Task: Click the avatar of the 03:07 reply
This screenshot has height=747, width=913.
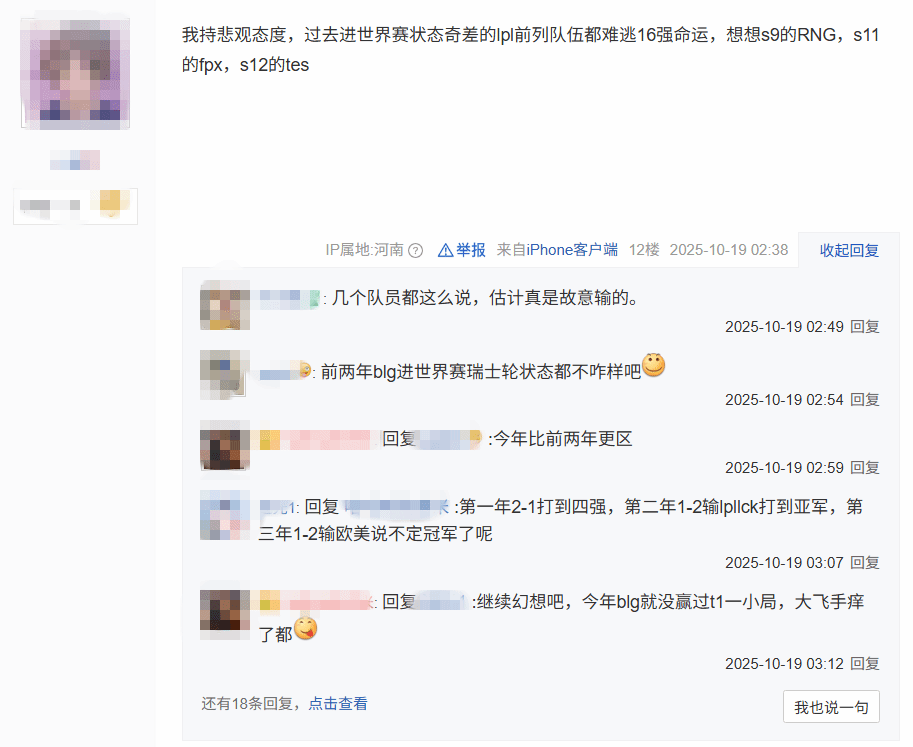Action: (225, 515)
